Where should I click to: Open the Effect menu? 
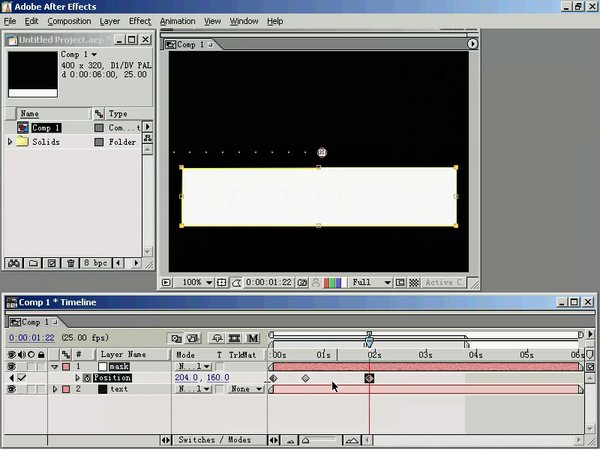[140, 21]
